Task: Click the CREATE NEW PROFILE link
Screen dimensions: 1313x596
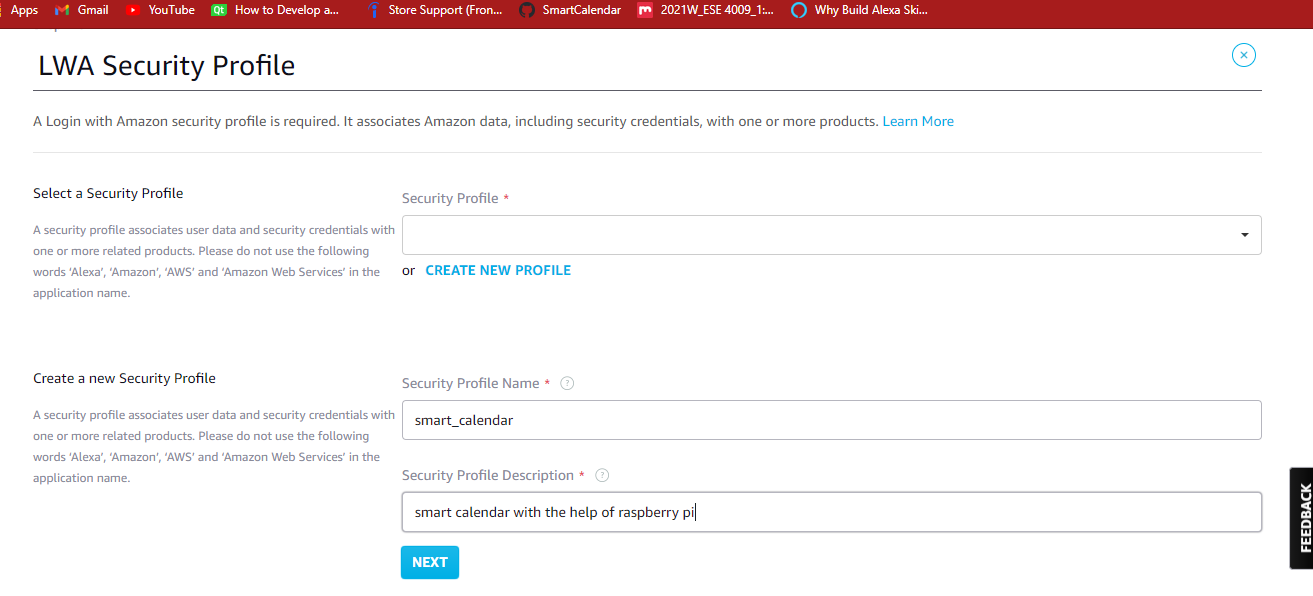Action: click(x=498, y=270)
